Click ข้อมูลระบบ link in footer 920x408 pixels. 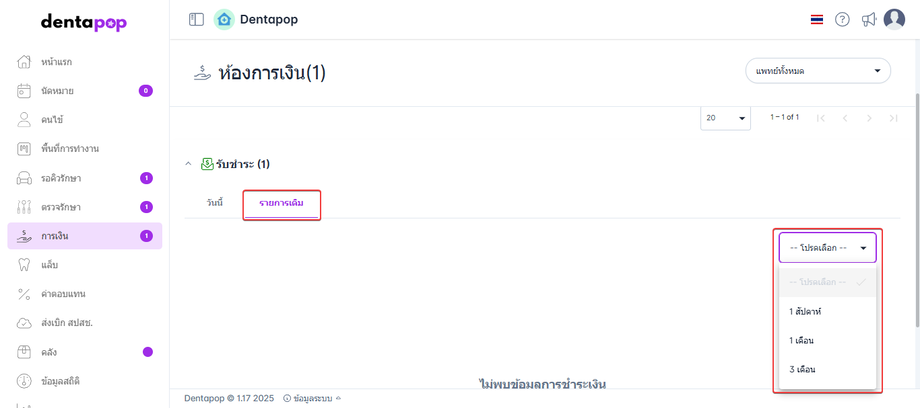313,398
